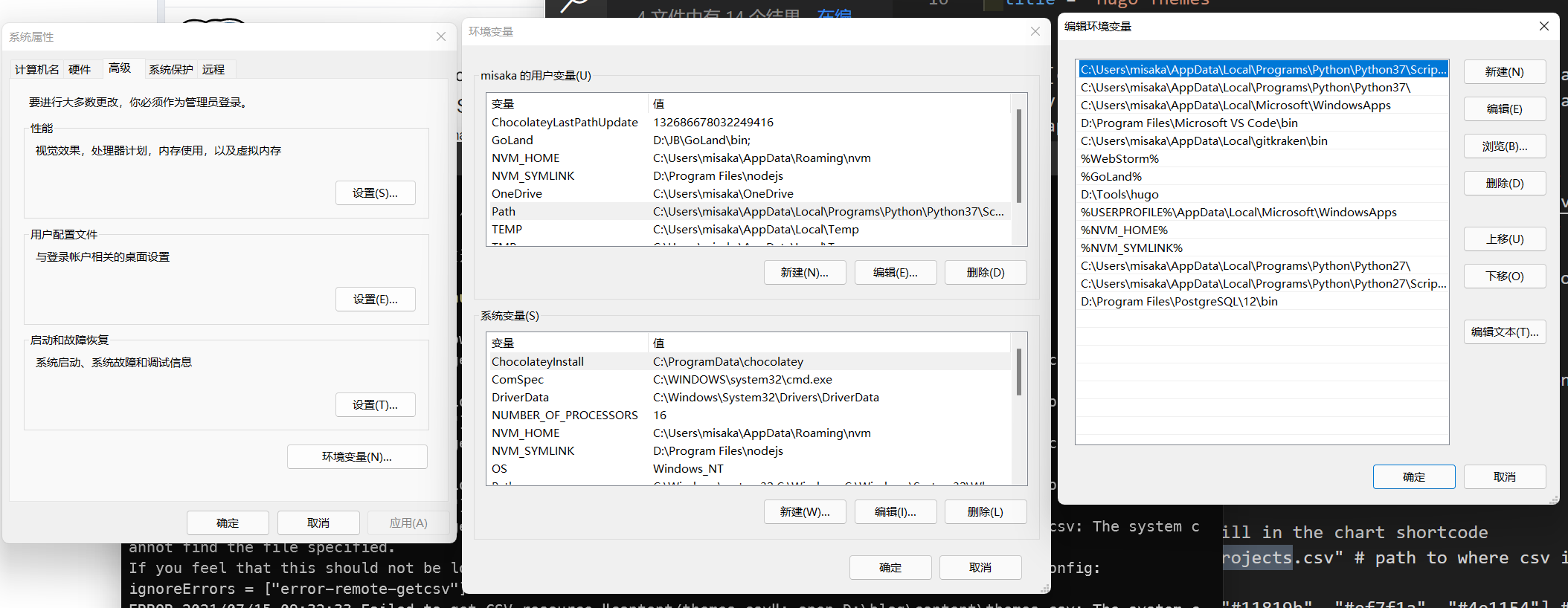1568x608 pixels.
Task: Confirm 编辑环境变量 dialog with 确定
Action: 1414,477
